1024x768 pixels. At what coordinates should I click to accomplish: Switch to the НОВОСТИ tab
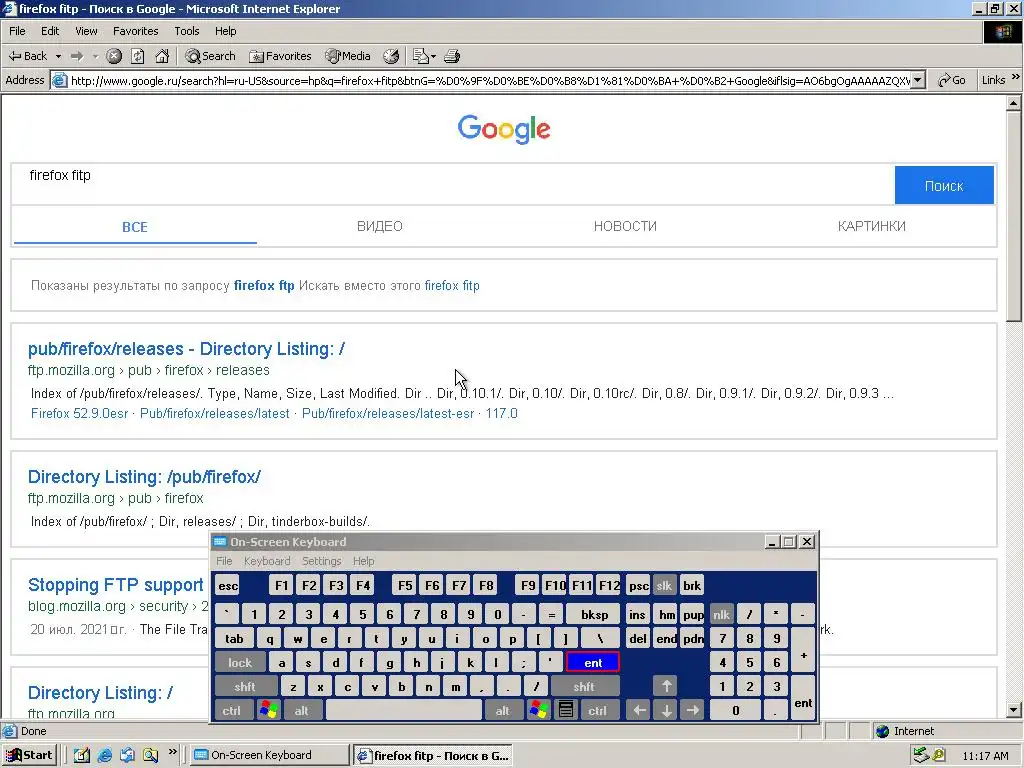tap(625, 226)
